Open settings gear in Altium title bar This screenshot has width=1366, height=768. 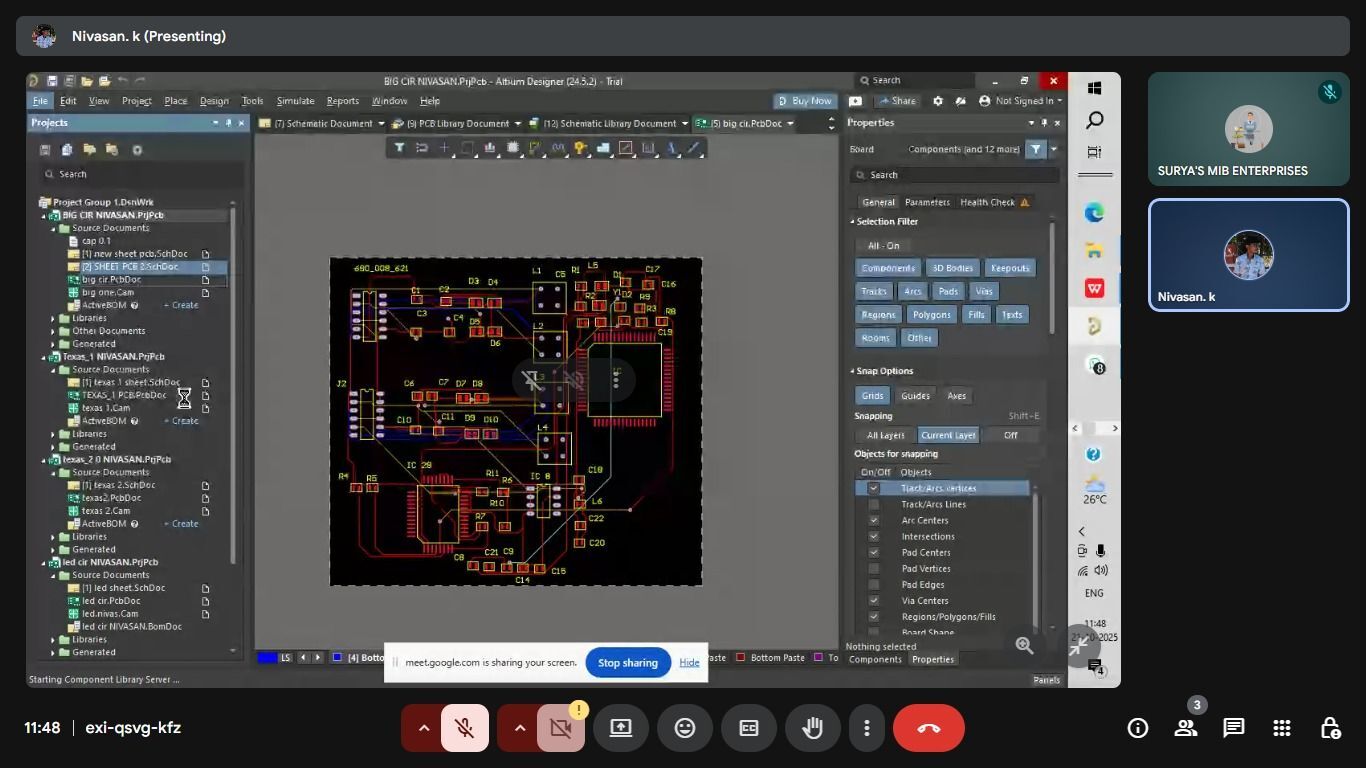click(x=937, y=101)
